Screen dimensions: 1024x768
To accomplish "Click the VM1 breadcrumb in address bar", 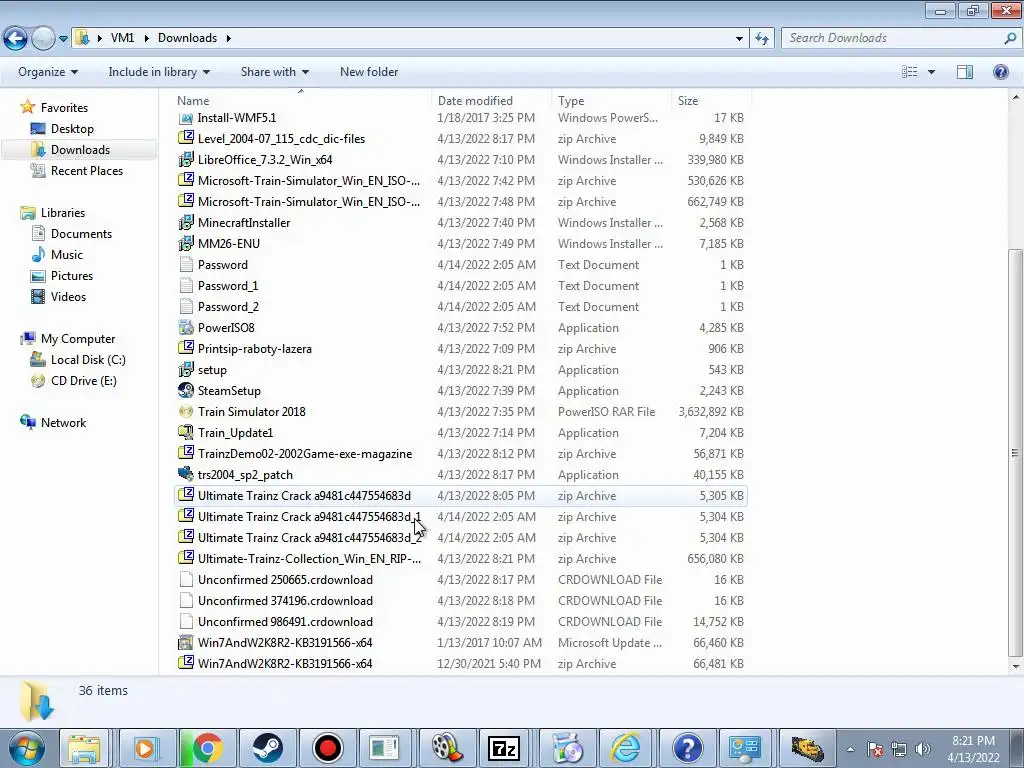I will [122, 38].
